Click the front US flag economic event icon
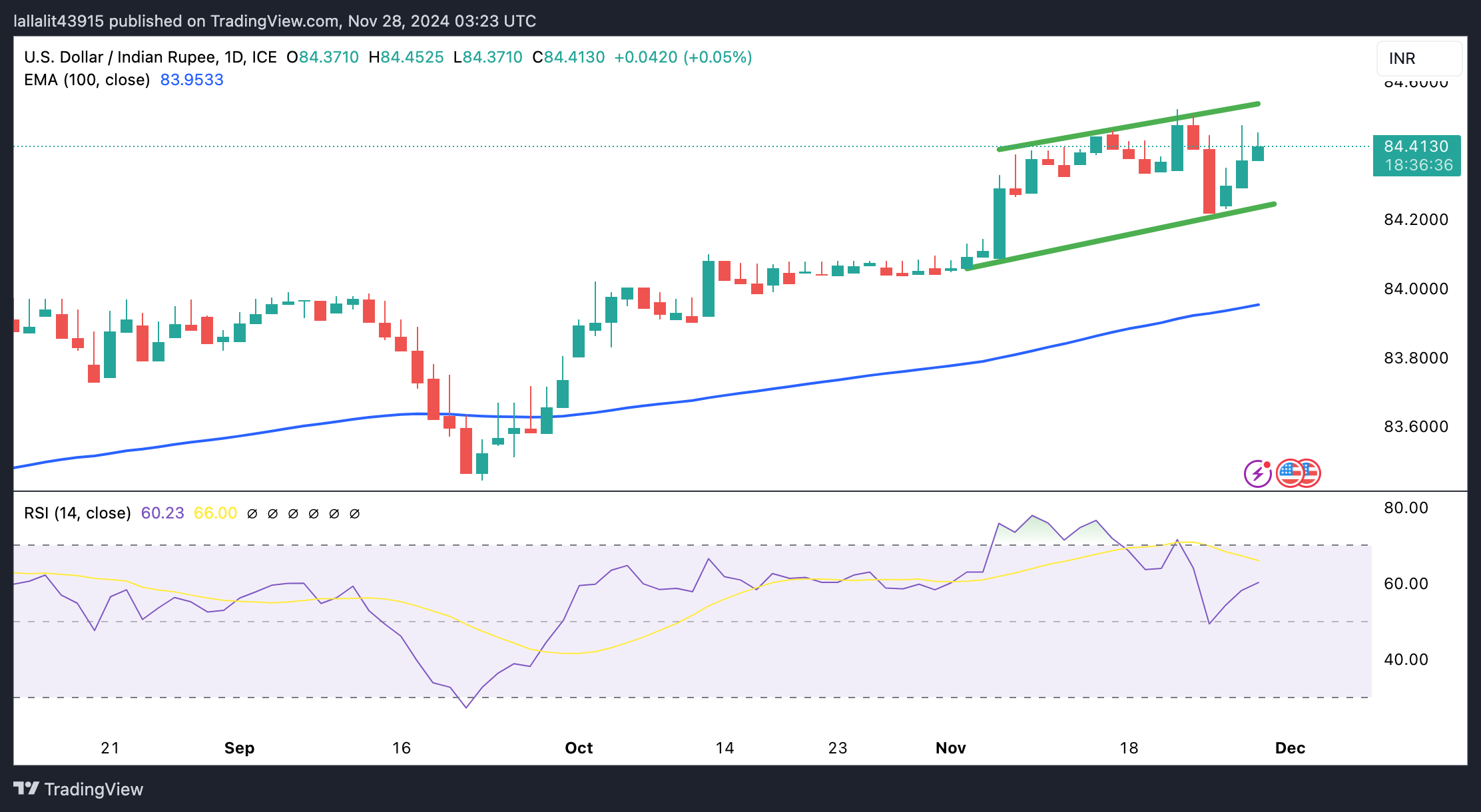1481x812 pixels. coord(1290,473)
